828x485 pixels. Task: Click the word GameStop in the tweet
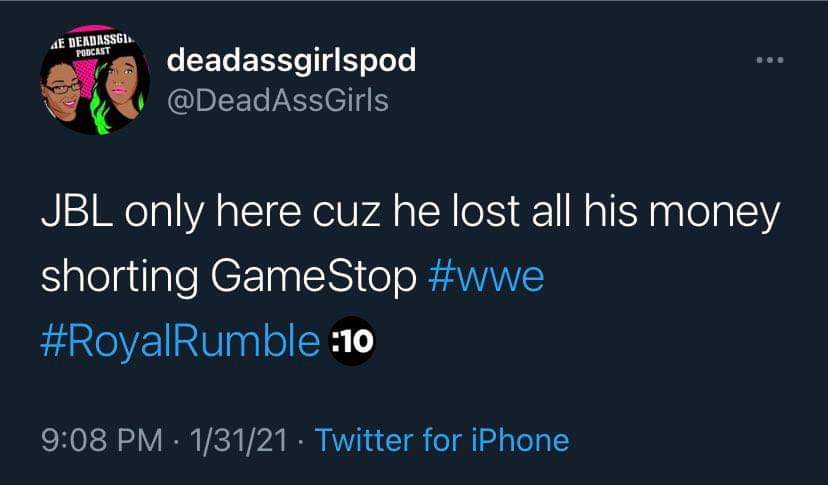click(314, 276)
